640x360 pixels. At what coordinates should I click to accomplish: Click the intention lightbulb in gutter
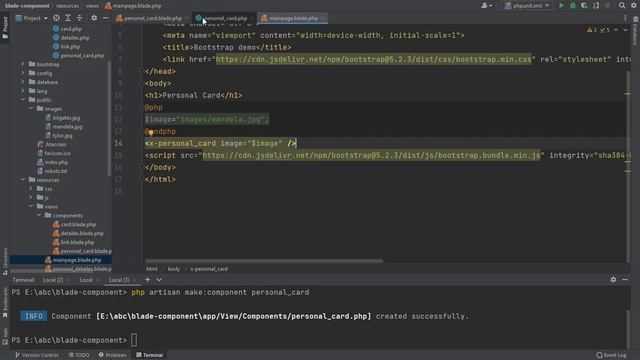pos(151,133)
